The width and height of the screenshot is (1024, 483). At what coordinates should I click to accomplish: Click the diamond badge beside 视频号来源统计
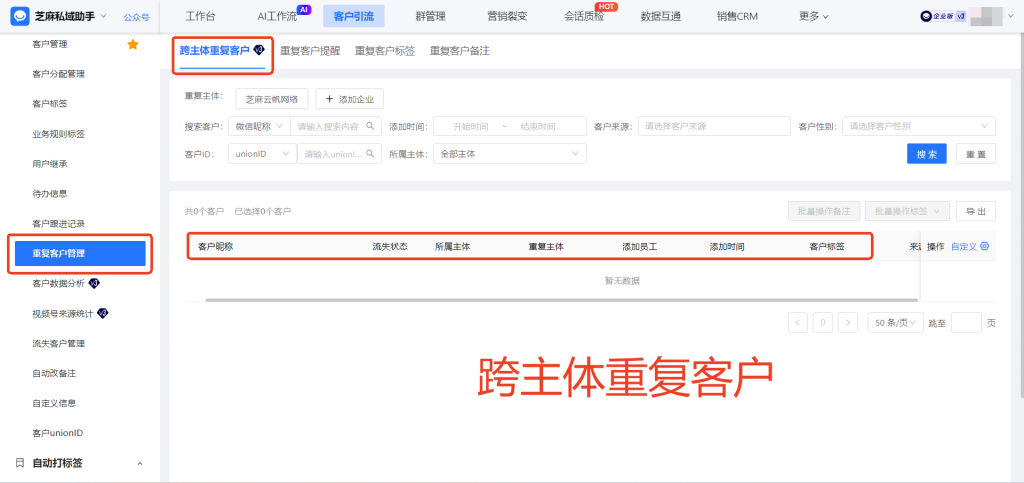coord(103,313)
